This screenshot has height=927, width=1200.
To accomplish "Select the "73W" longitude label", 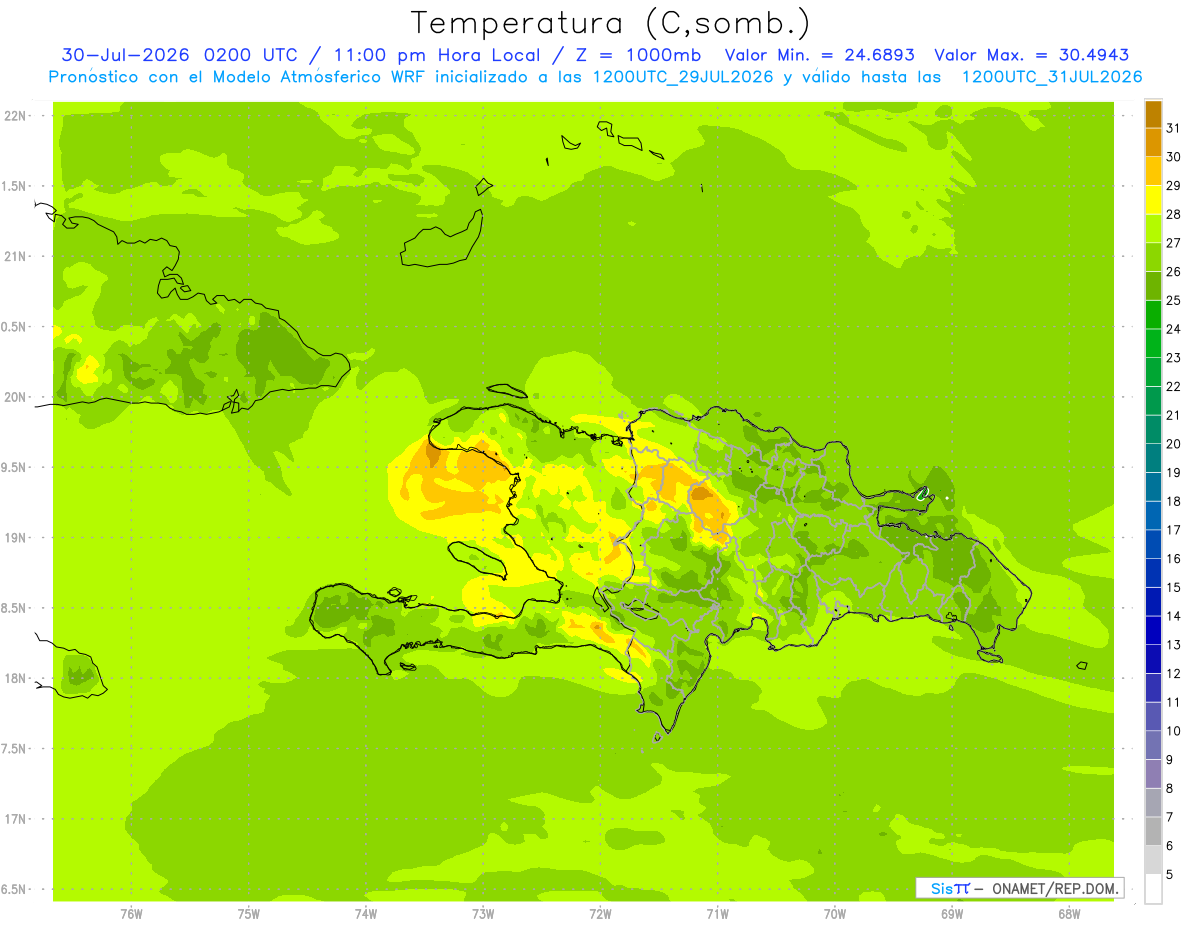I will pos(483,914).
